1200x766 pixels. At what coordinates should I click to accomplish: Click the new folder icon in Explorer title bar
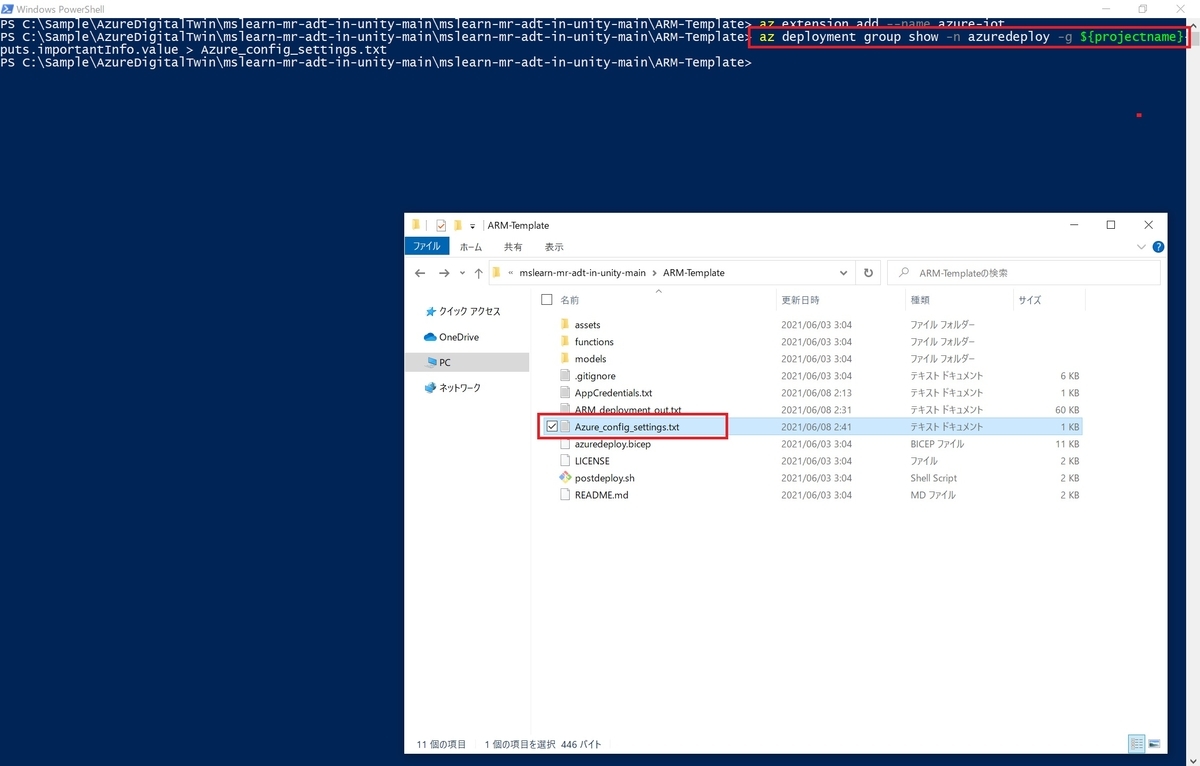pos(457,225)
